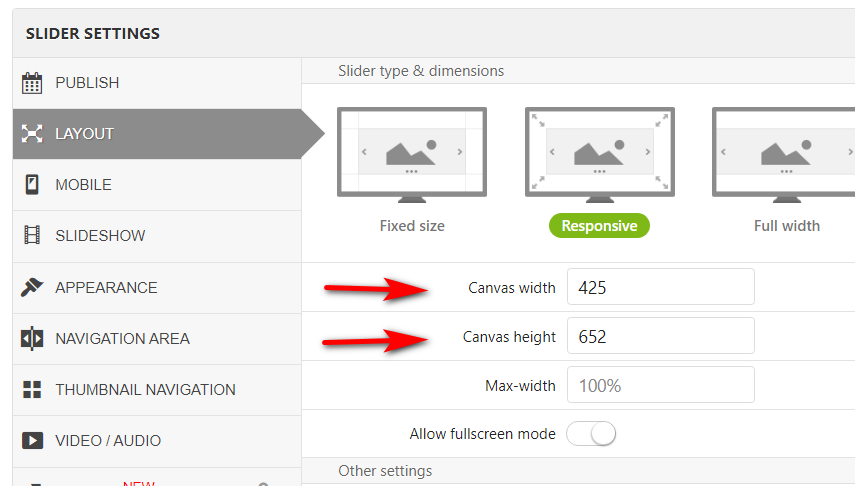Switch to the Slideshow tab
This screenshot has width=855, height=486.
coord(100,236)
